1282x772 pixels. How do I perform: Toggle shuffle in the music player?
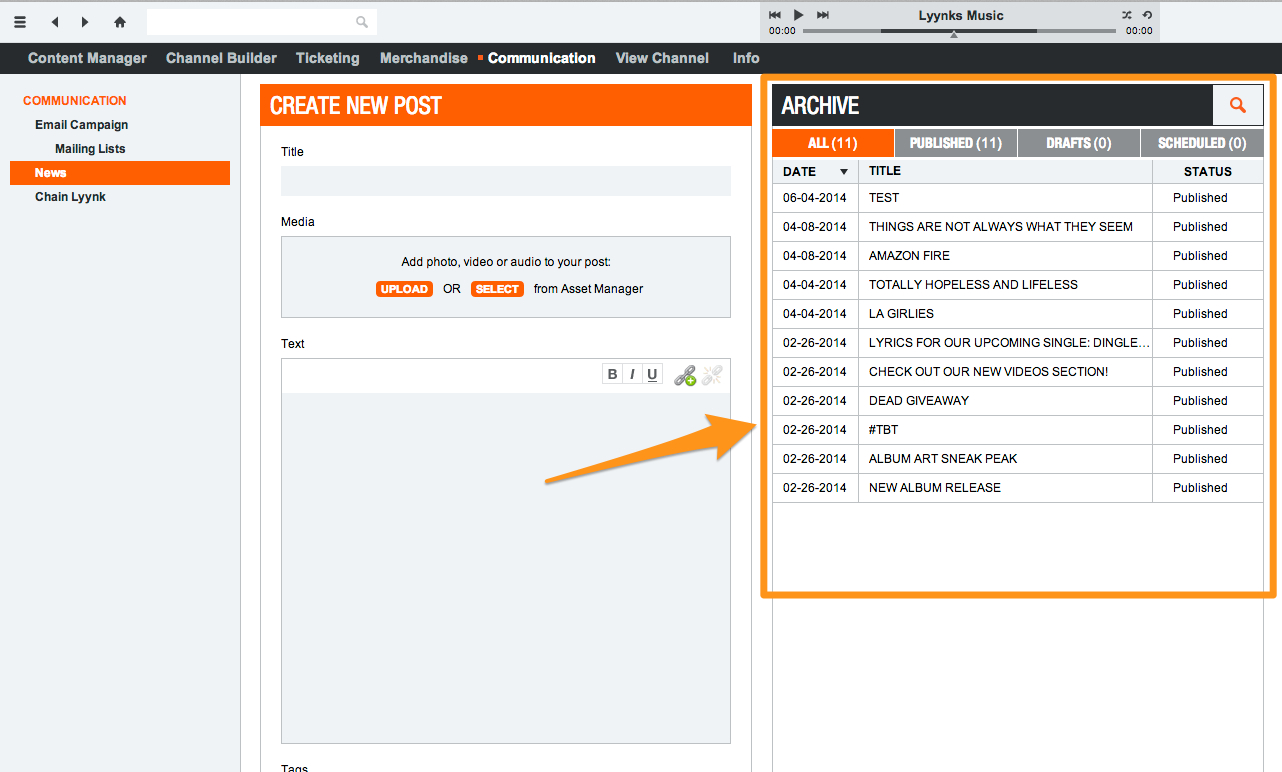[1127, 15]
